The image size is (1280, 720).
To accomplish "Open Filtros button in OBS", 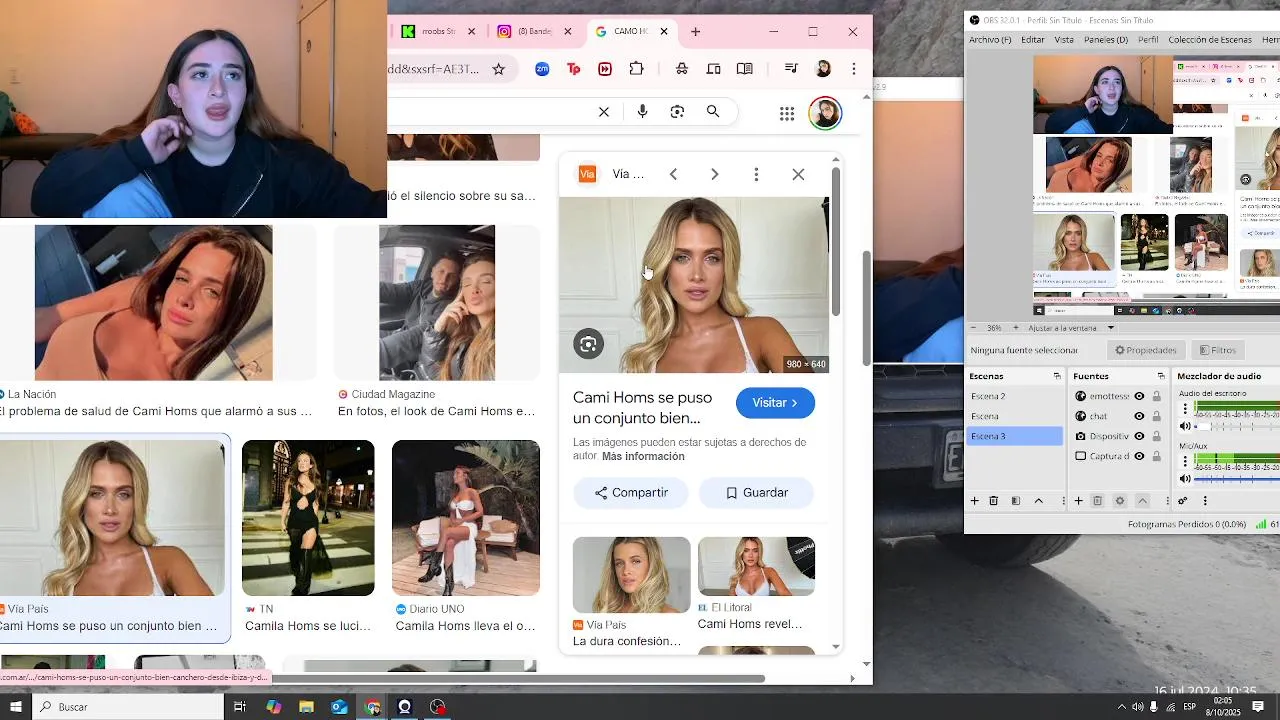I will (1218, 350).
